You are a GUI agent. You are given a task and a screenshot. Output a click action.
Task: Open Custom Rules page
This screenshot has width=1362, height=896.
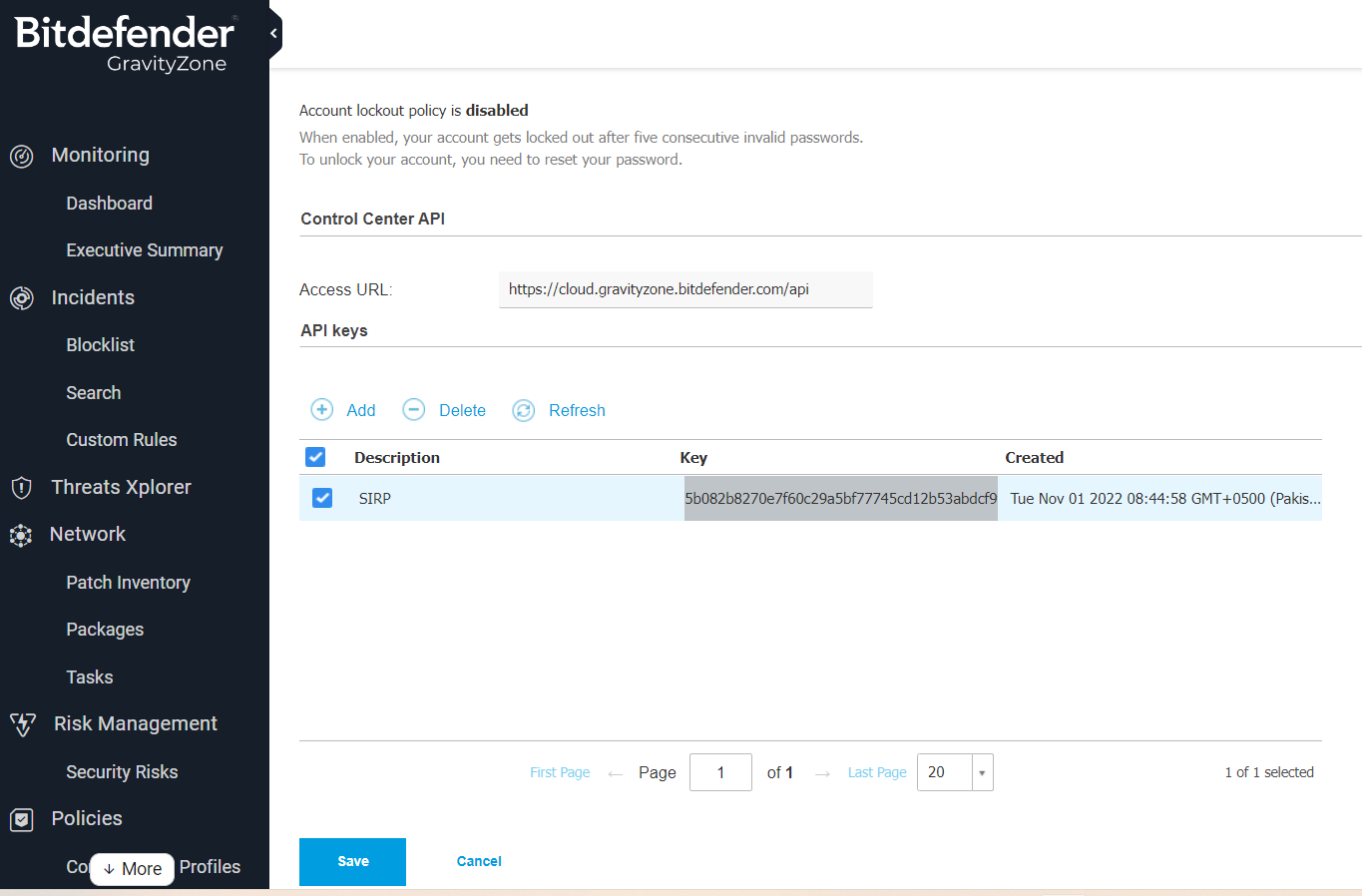122,440
